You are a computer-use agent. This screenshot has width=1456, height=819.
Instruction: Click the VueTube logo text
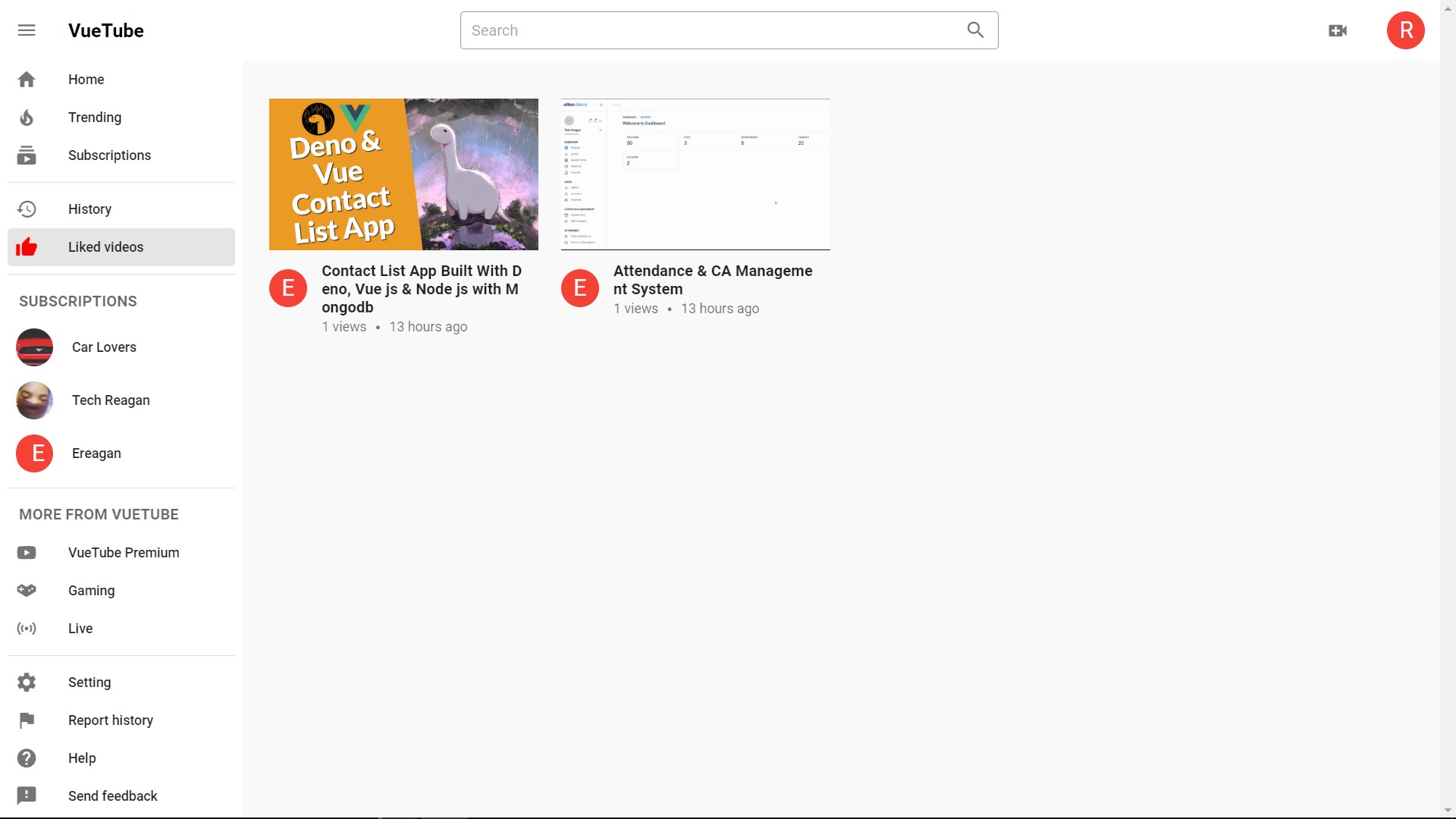click(x=106, y=30)
